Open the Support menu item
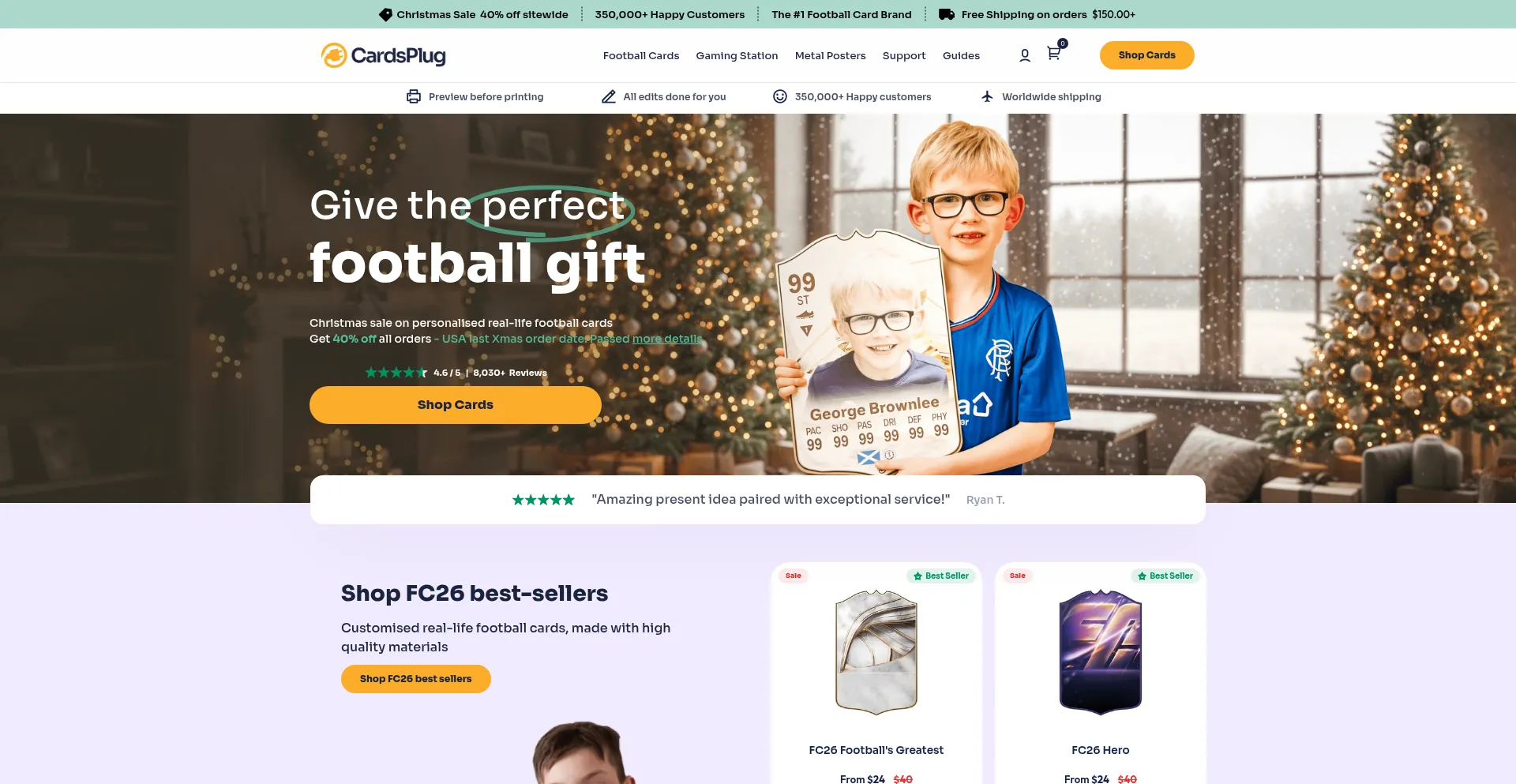Screen dimensions: 1516x784 904,55
